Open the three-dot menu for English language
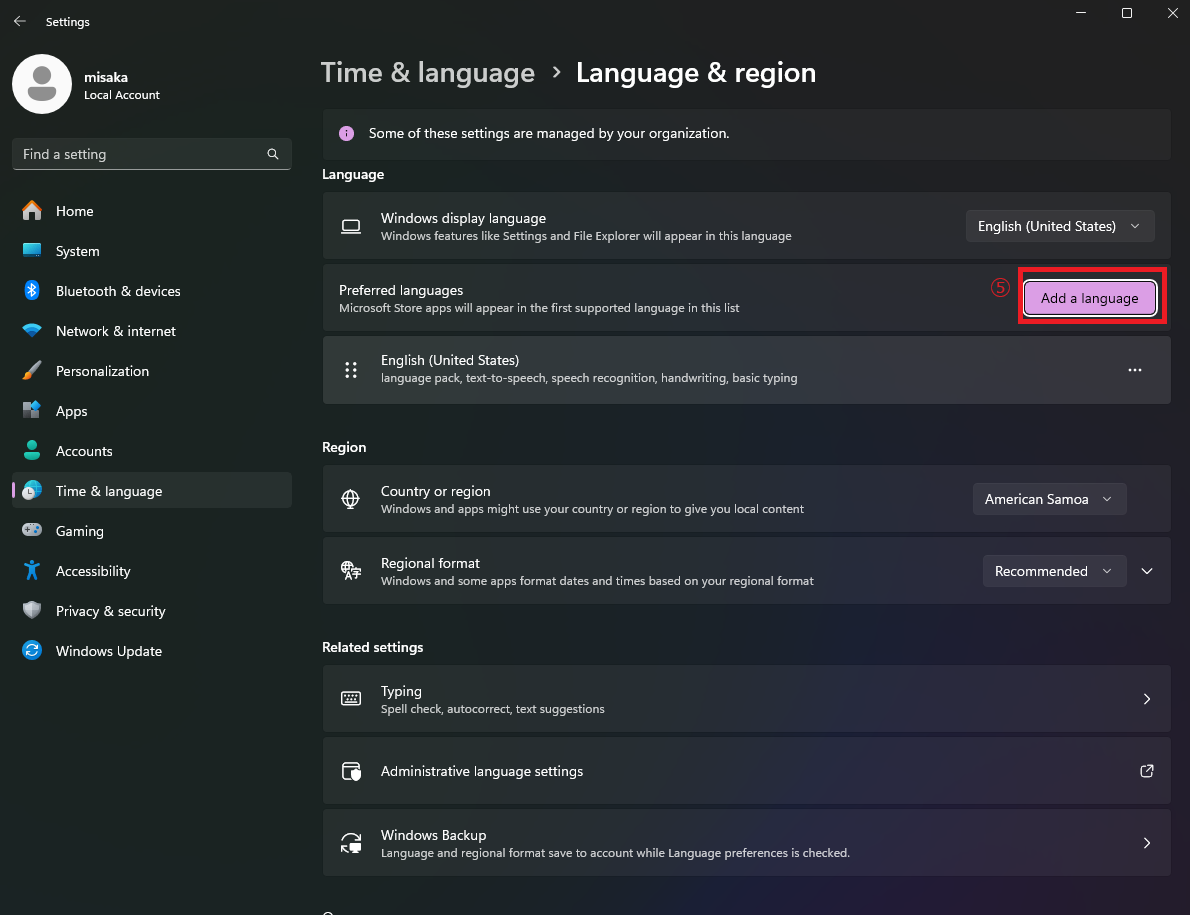 click(x=1135, y=370)
